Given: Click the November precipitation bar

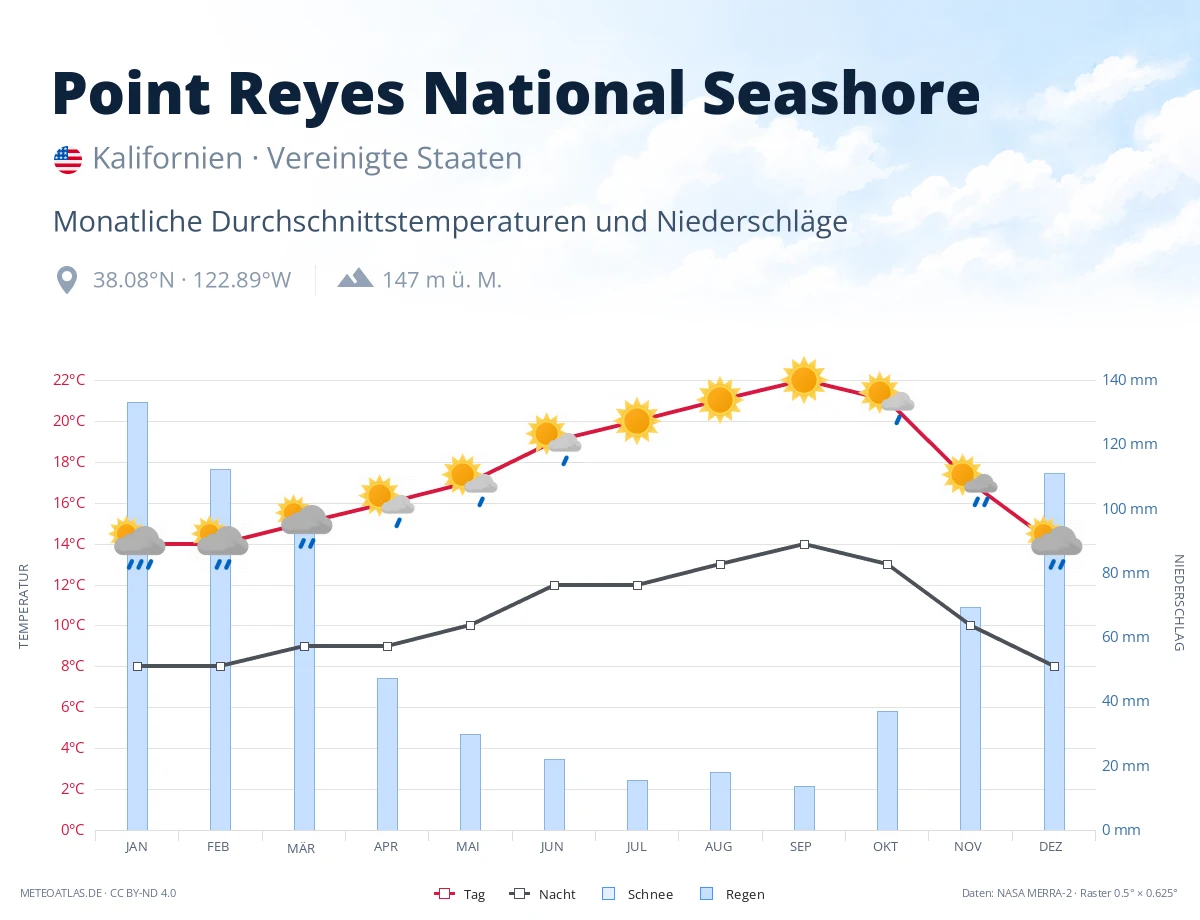Looking at the screenshot, I should click(x=970, y=719).
